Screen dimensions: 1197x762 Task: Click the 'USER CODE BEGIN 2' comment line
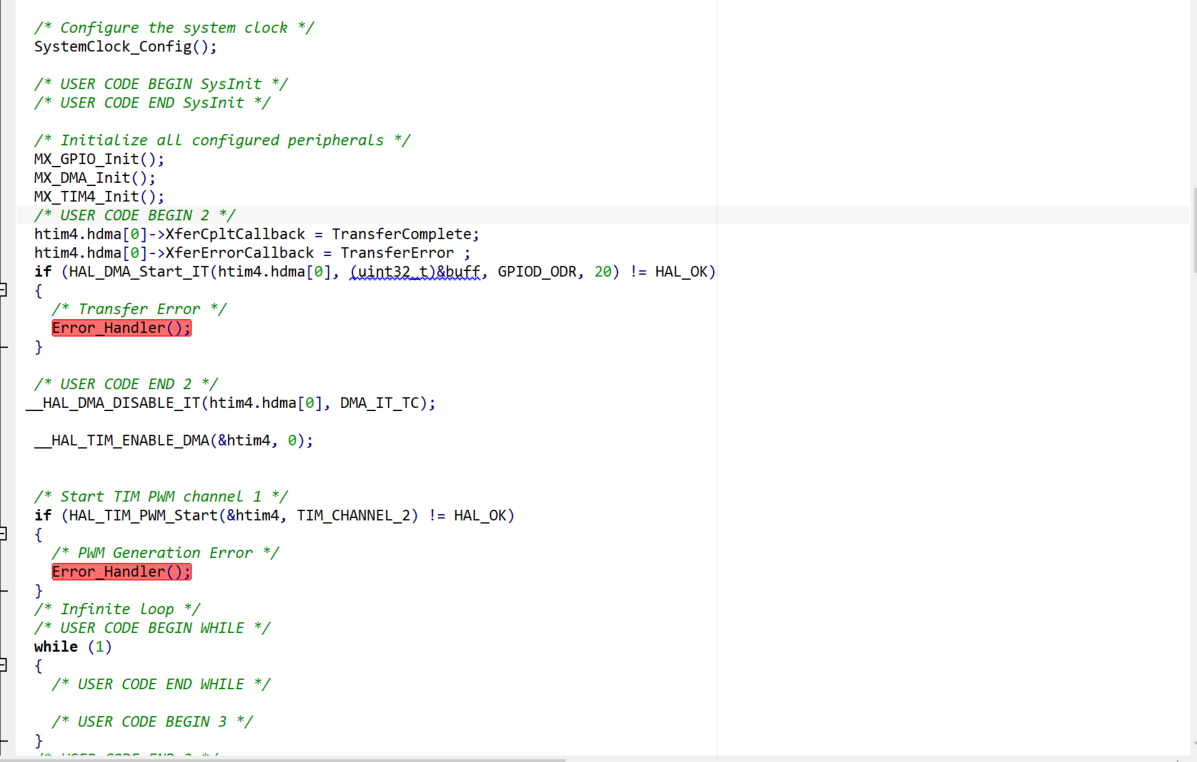pos(134,215)
